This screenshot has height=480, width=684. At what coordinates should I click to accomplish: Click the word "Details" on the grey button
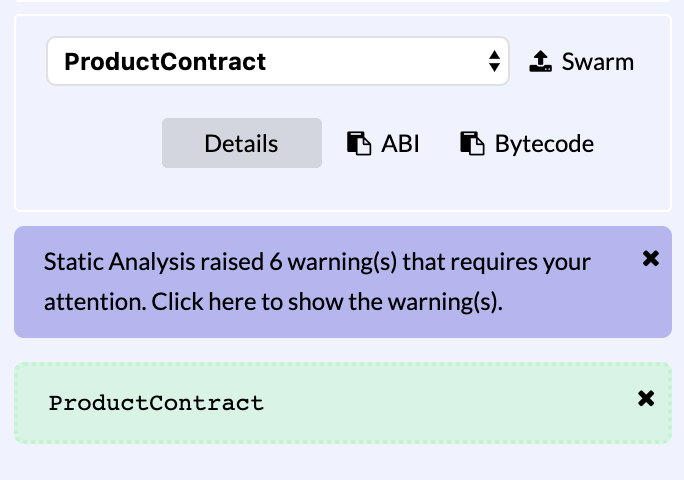tap(241, 144)
